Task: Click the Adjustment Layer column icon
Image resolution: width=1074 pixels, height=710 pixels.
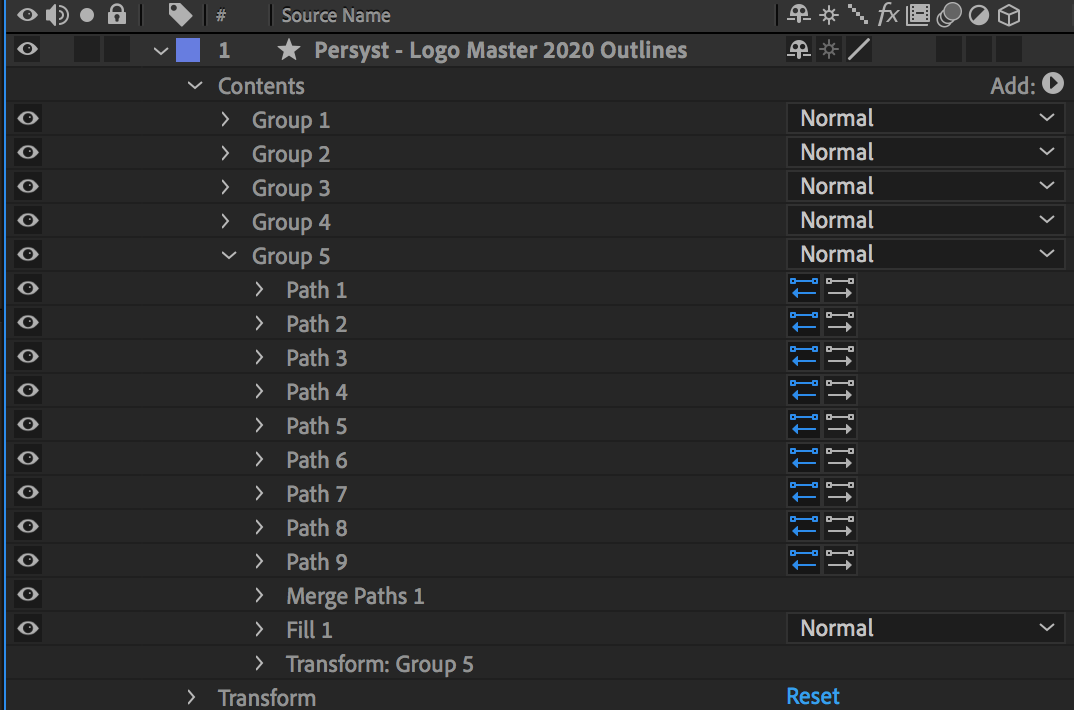Action: (x=977, y=14)
